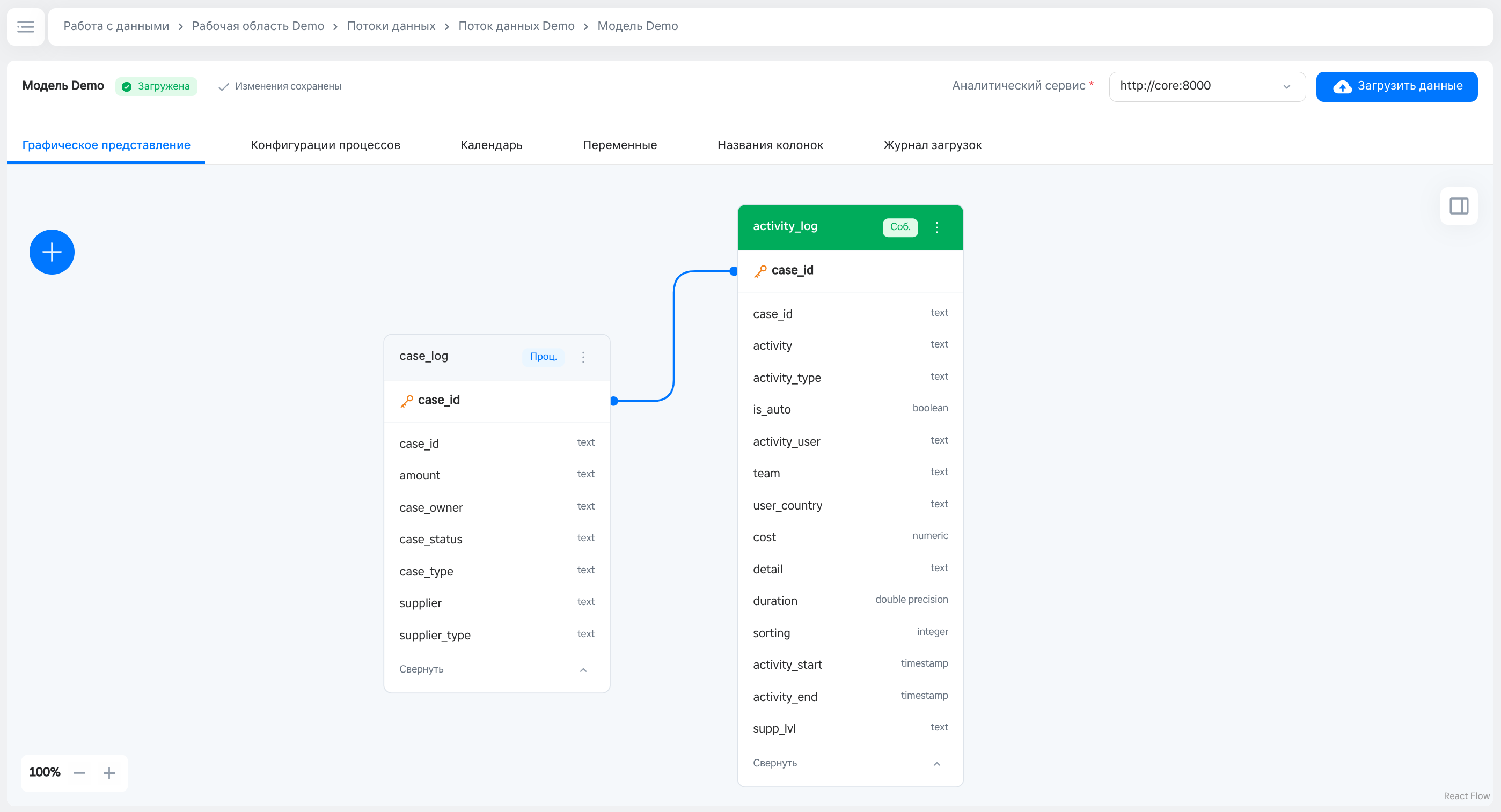Select the case_owner row in case_log
The width and height of the screenshot is (1501, 812).
[496, 507]
